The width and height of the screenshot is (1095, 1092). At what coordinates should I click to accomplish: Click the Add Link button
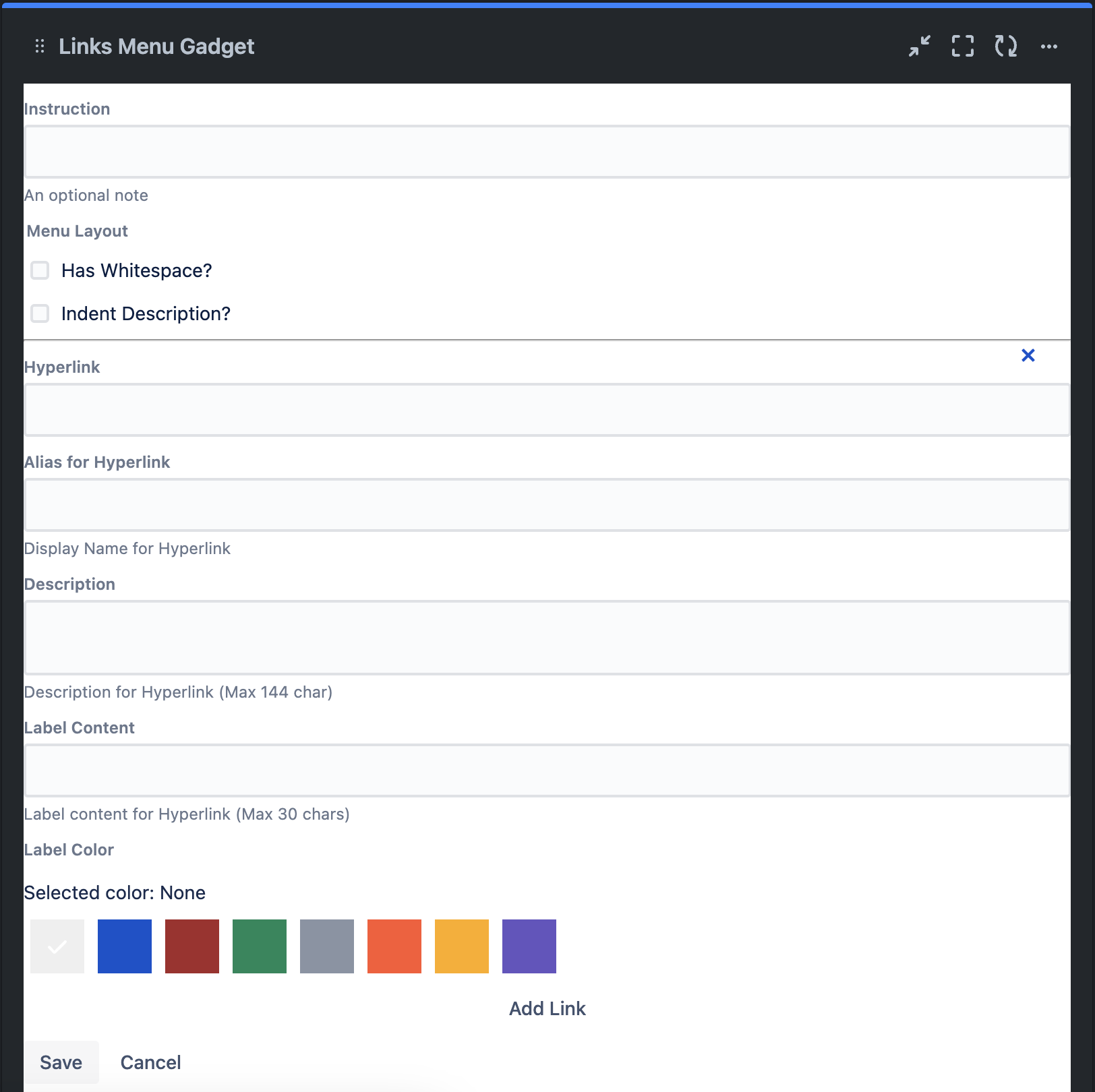click(547, 1008)
